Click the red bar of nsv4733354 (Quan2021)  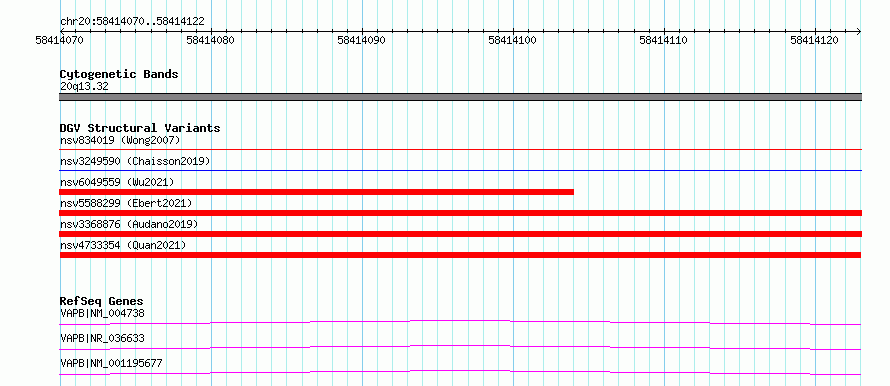pyautogui.click(x=460, y=255)
